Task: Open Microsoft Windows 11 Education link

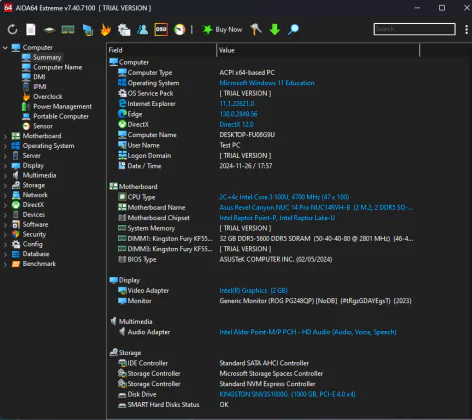Action: pyautogui.click(x=267, y=83)
